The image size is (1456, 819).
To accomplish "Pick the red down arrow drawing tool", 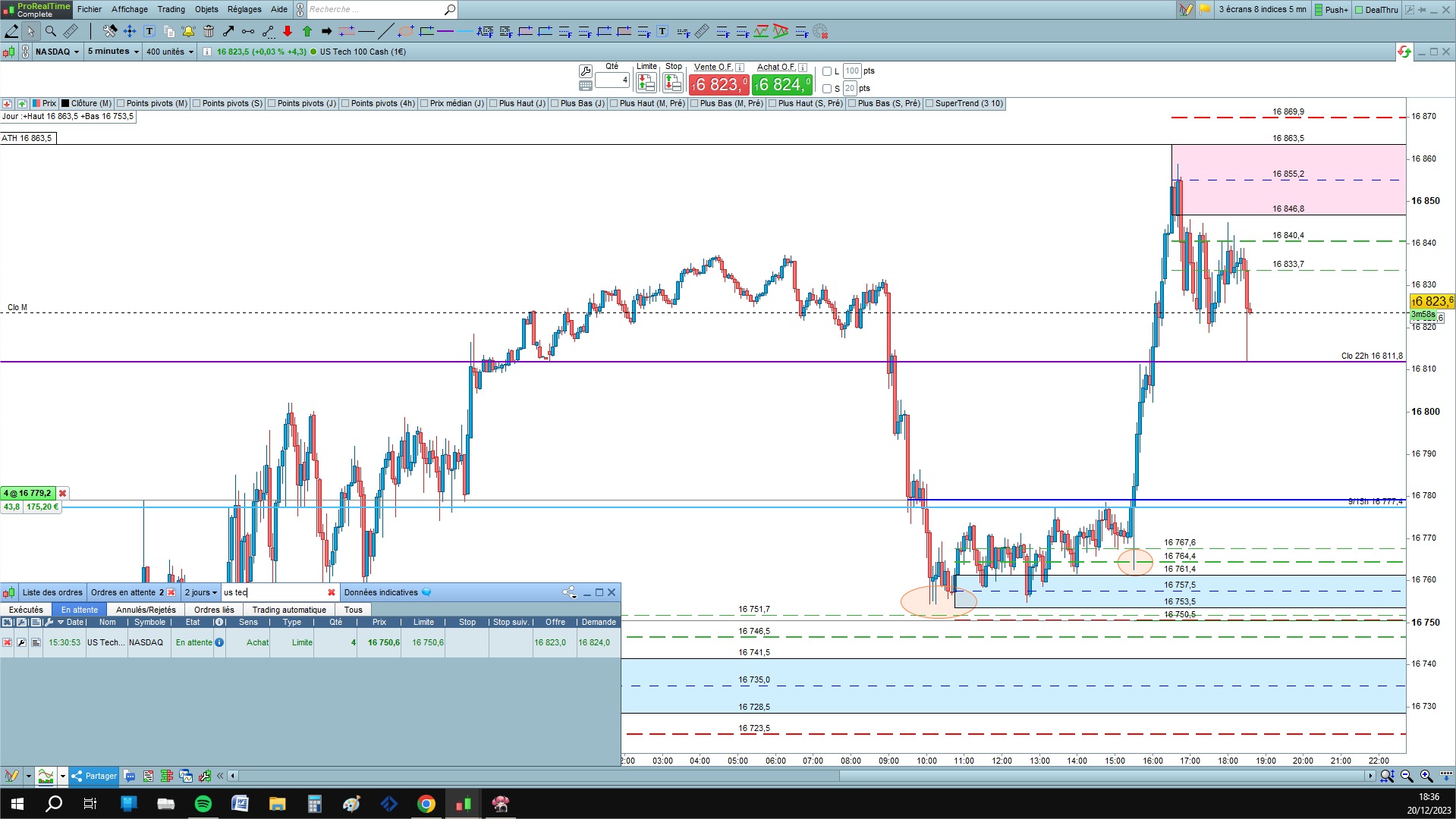I will (x=288, y=31).
